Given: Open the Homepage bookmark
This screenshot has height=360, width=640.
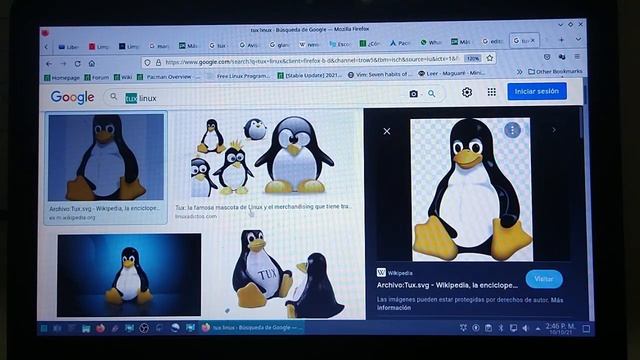Looking at the screenshot, I should tap(62, 78).
